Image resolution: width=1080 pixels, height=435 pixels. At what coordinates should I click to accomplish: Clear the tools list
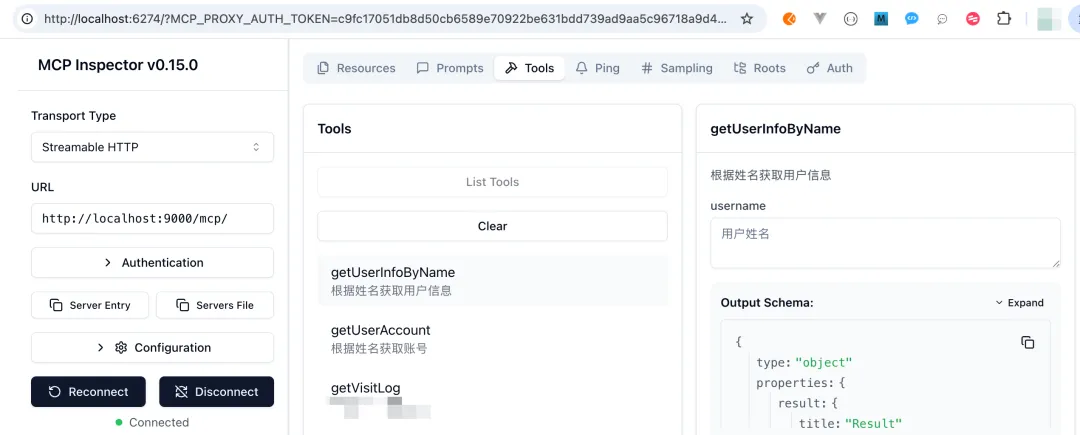click(492, 226)
